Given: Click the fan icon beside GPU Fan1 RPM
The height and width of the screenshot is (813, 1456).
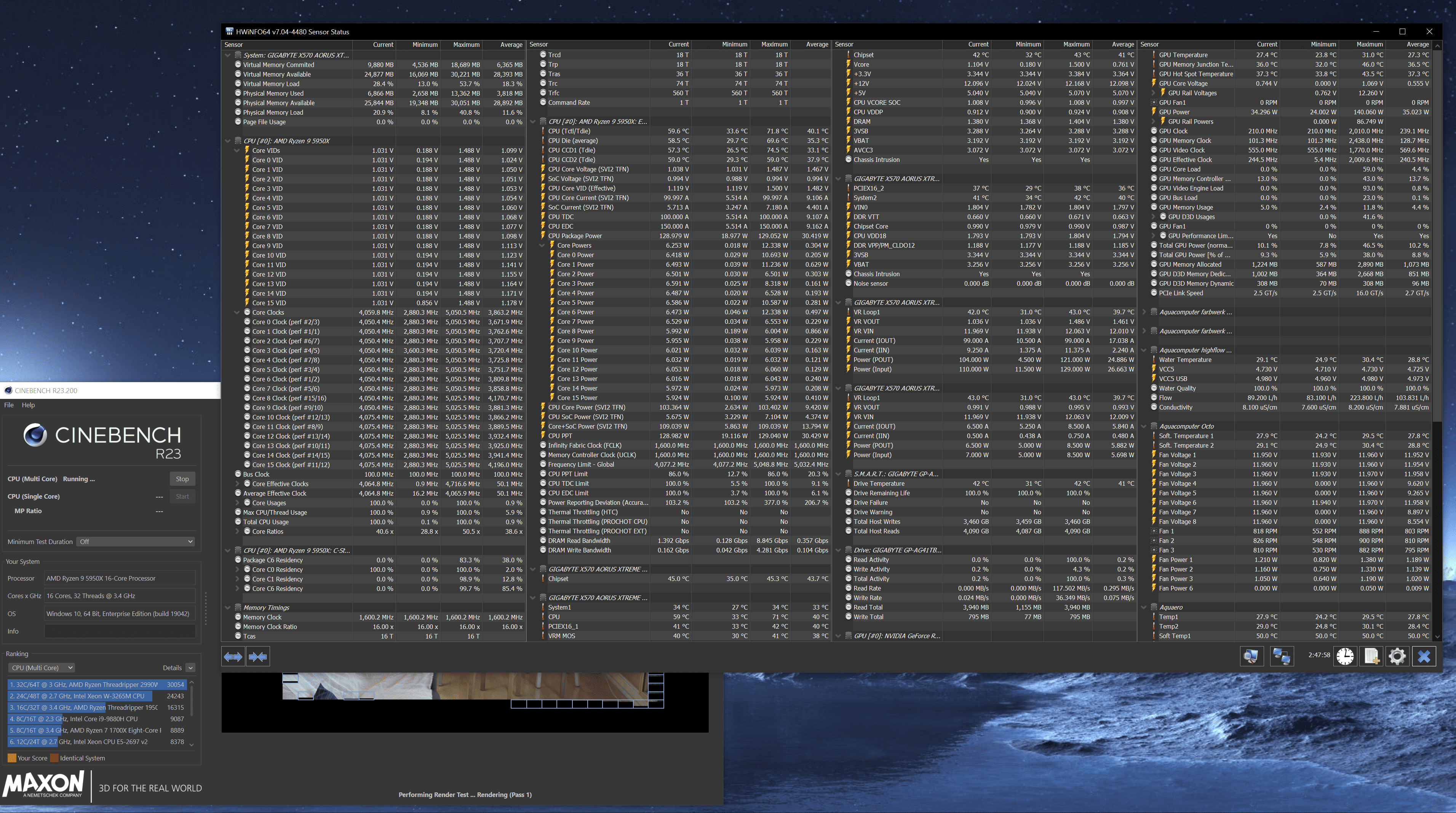Looking at the screenshot, I should (x=1154, y=102).
